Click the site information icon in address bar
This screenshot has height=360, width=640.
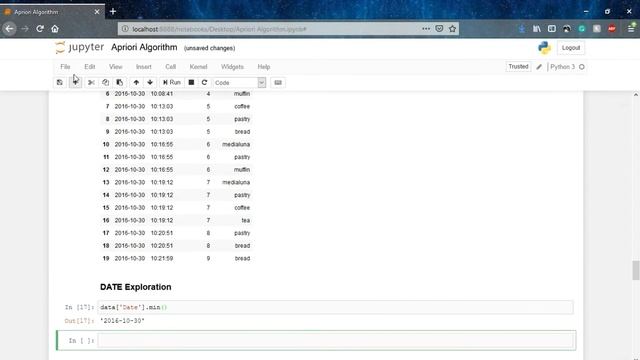click(x=125, y=29)
